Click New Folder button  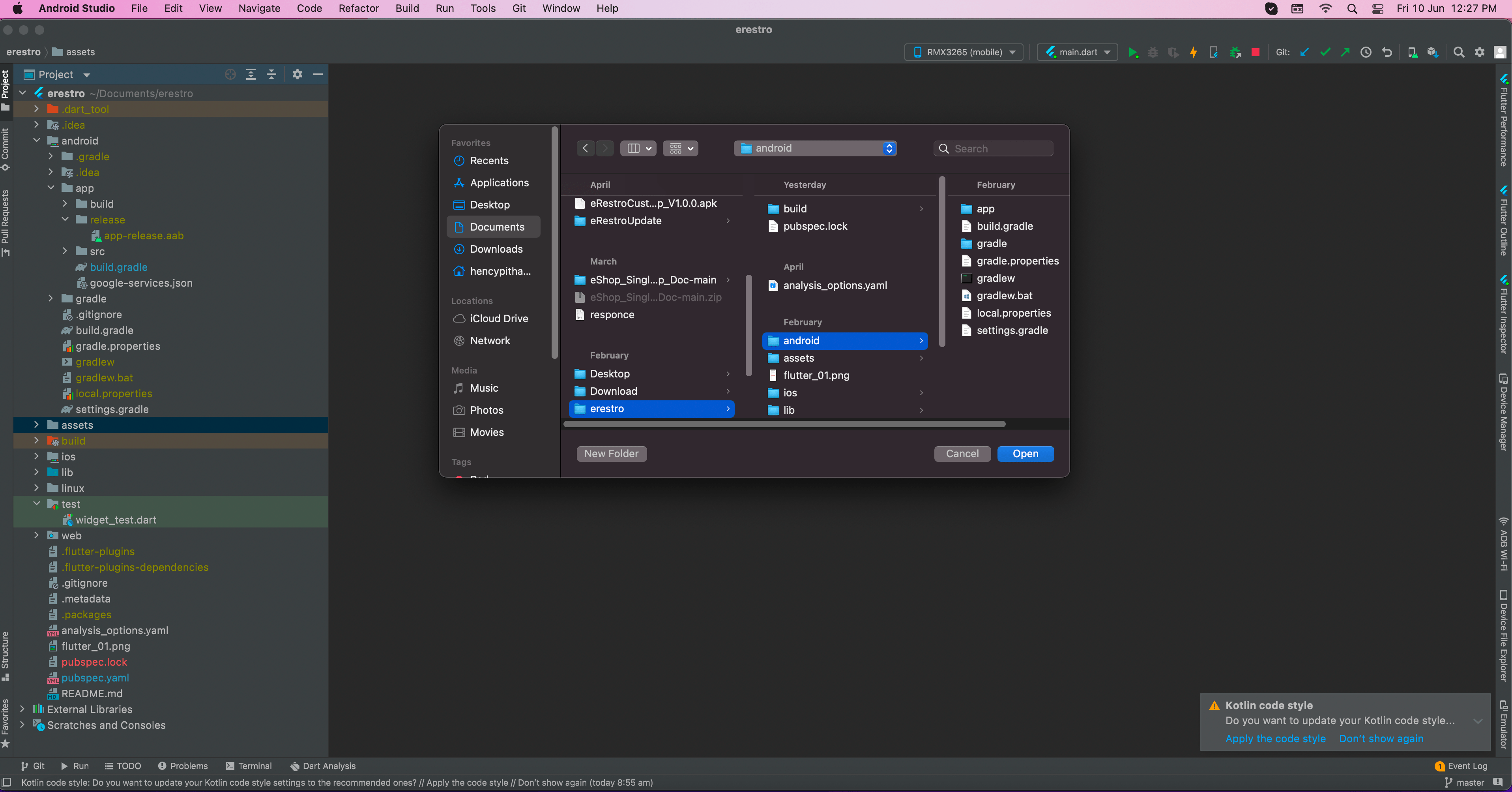click(611, 454)
